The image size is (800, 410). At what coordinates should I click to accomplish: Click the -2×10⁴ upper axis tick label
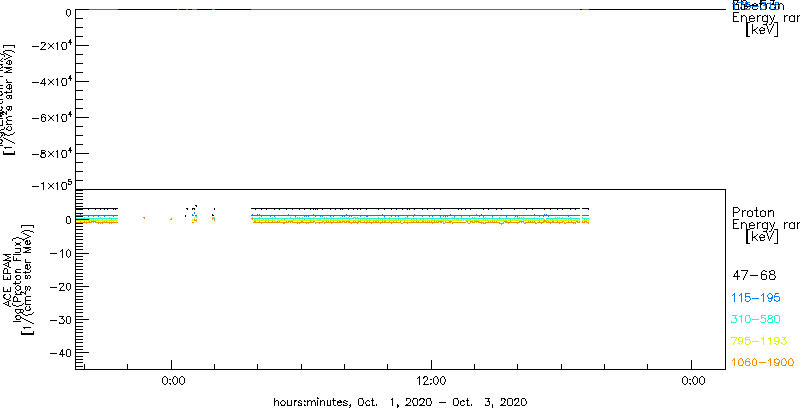[51, 45]
